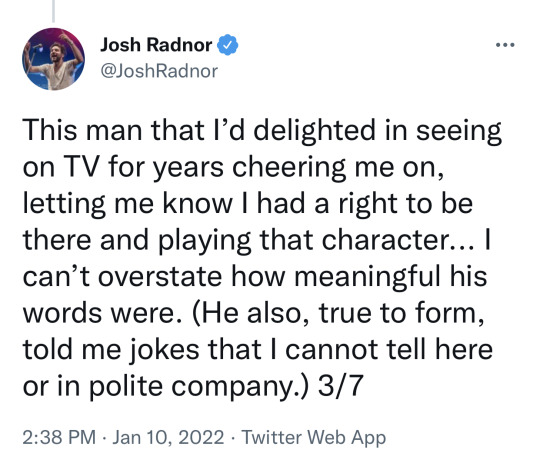Open the three-dot more options menu
The height and width of the screenshot is (463, 540).
click(x=505, y=45)
